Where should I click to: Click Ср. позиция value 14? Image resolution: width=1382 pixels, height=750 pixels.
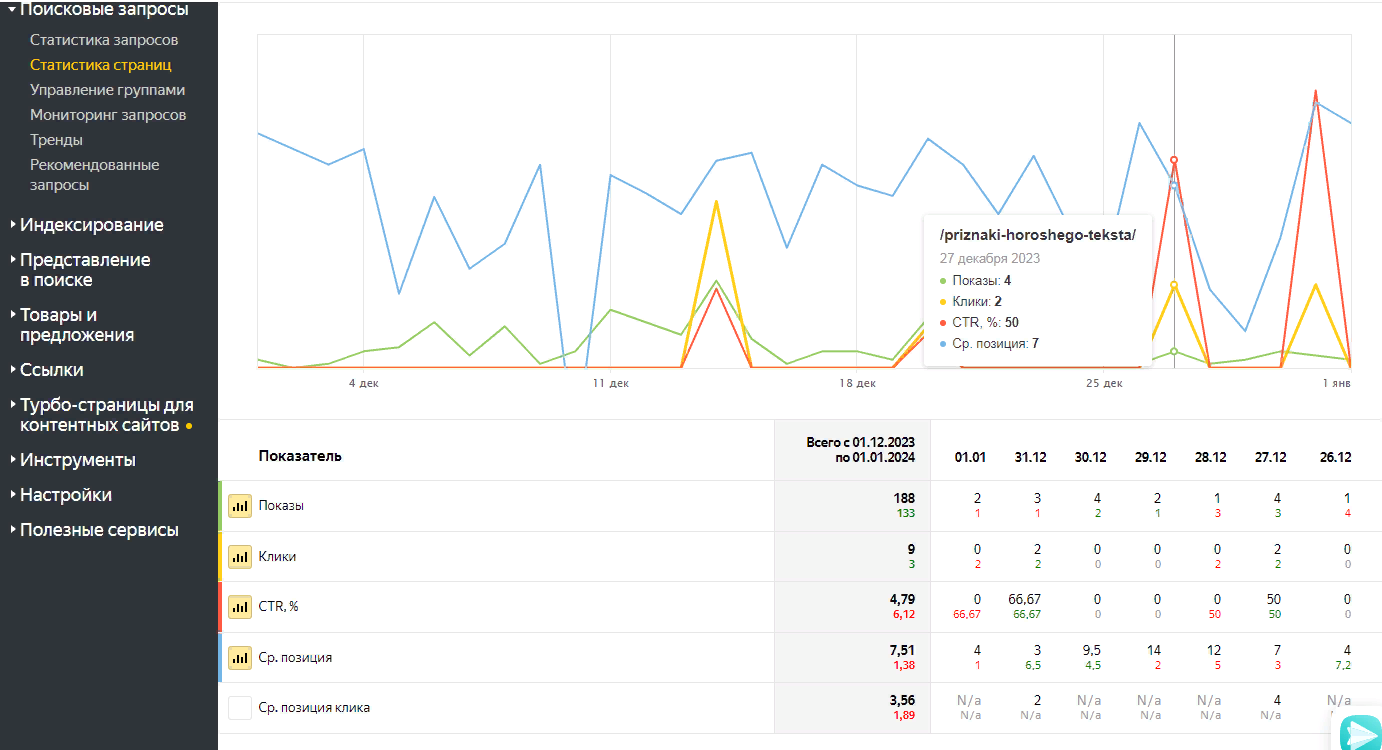1154,650
